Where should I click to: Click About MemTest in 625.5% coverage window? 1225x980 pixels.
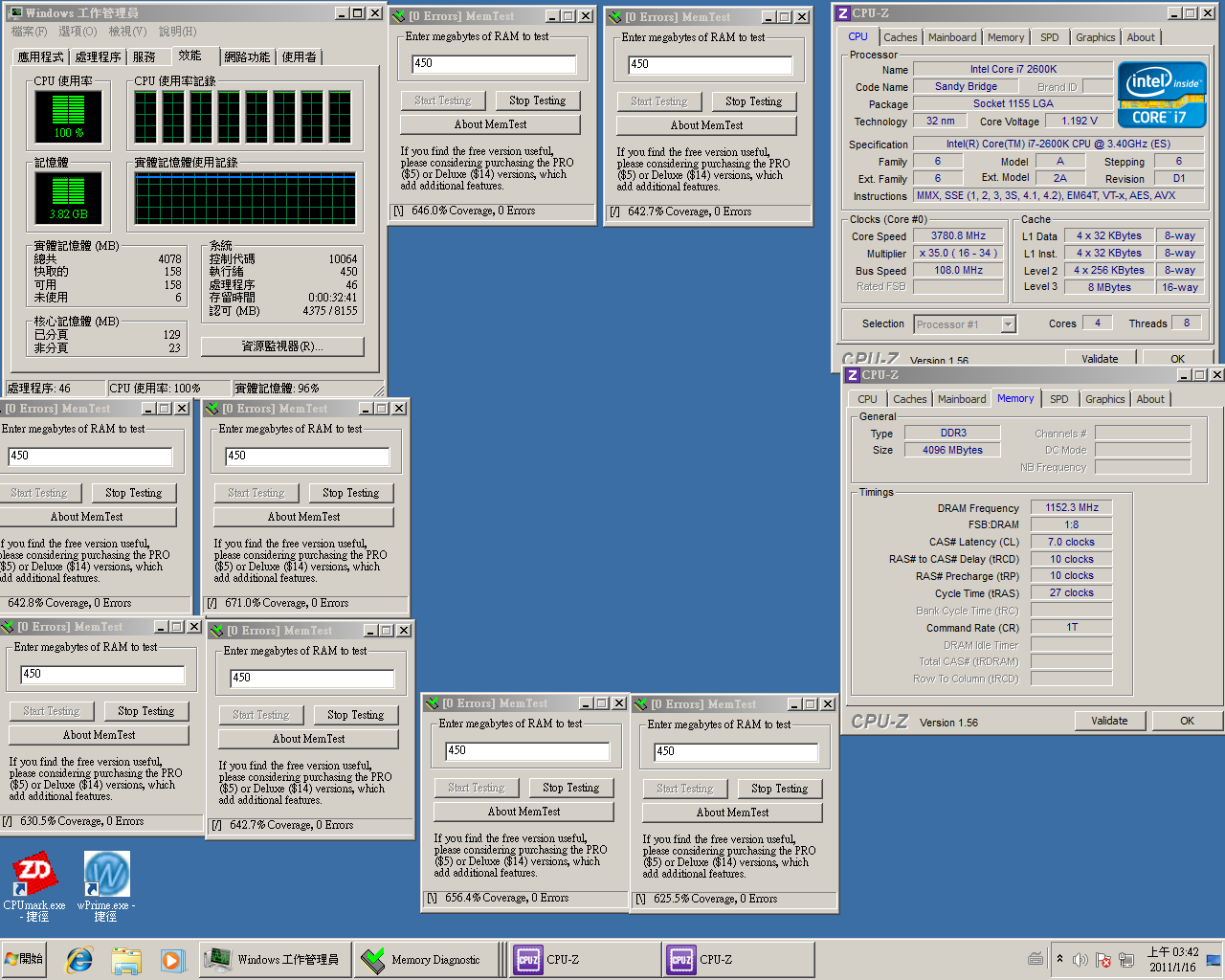tap(733, 813)
